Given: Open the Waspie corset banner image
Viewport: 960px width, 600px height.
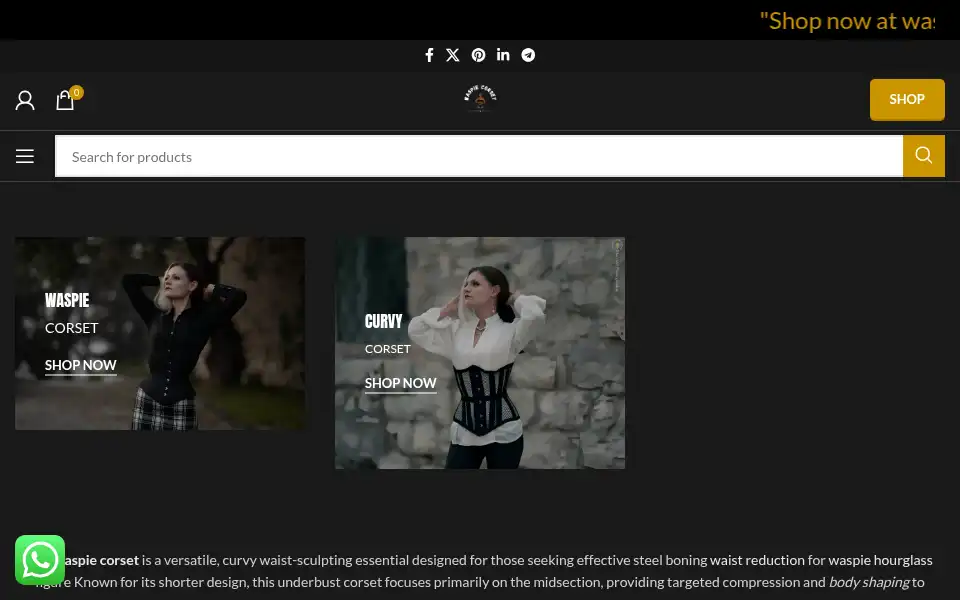Looking at the screenshot, I should [160, 333].
